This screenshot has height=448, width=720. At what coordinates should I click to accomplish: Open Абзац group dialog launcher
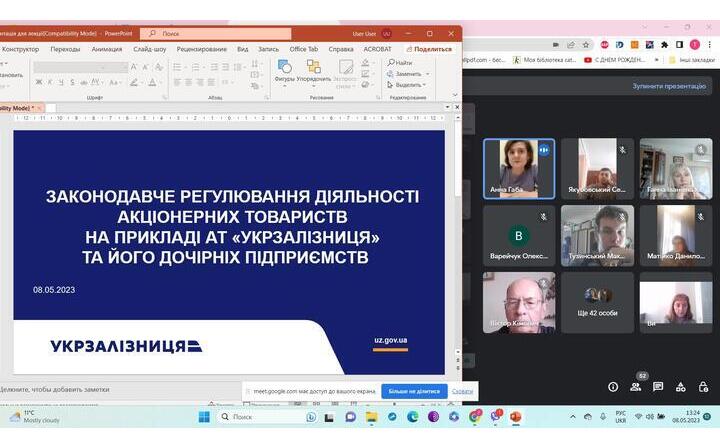[267, 98]
